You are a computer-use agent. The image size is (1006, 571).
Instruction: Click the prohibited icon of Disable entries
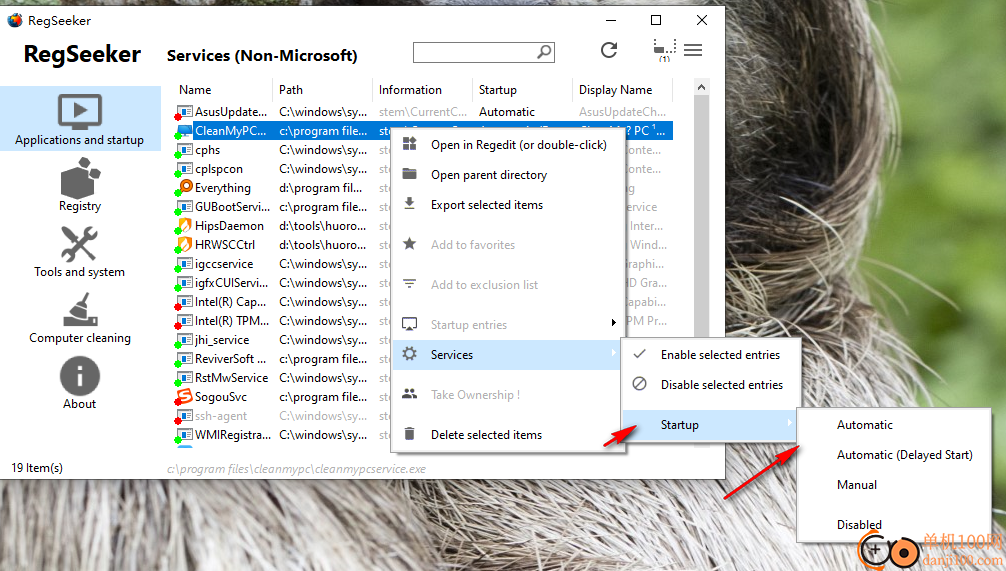pyautogui.click(x=640, y=384)
